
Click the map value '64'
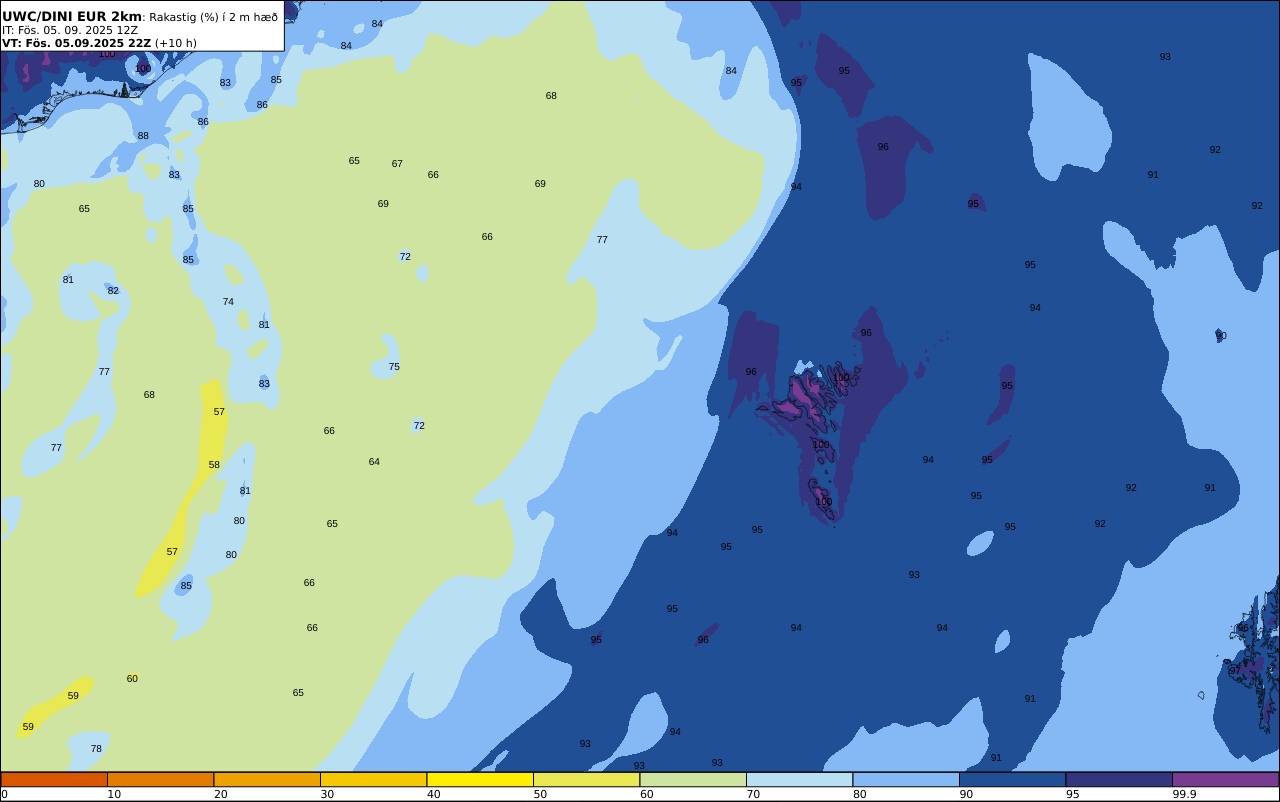coord(374,462)
